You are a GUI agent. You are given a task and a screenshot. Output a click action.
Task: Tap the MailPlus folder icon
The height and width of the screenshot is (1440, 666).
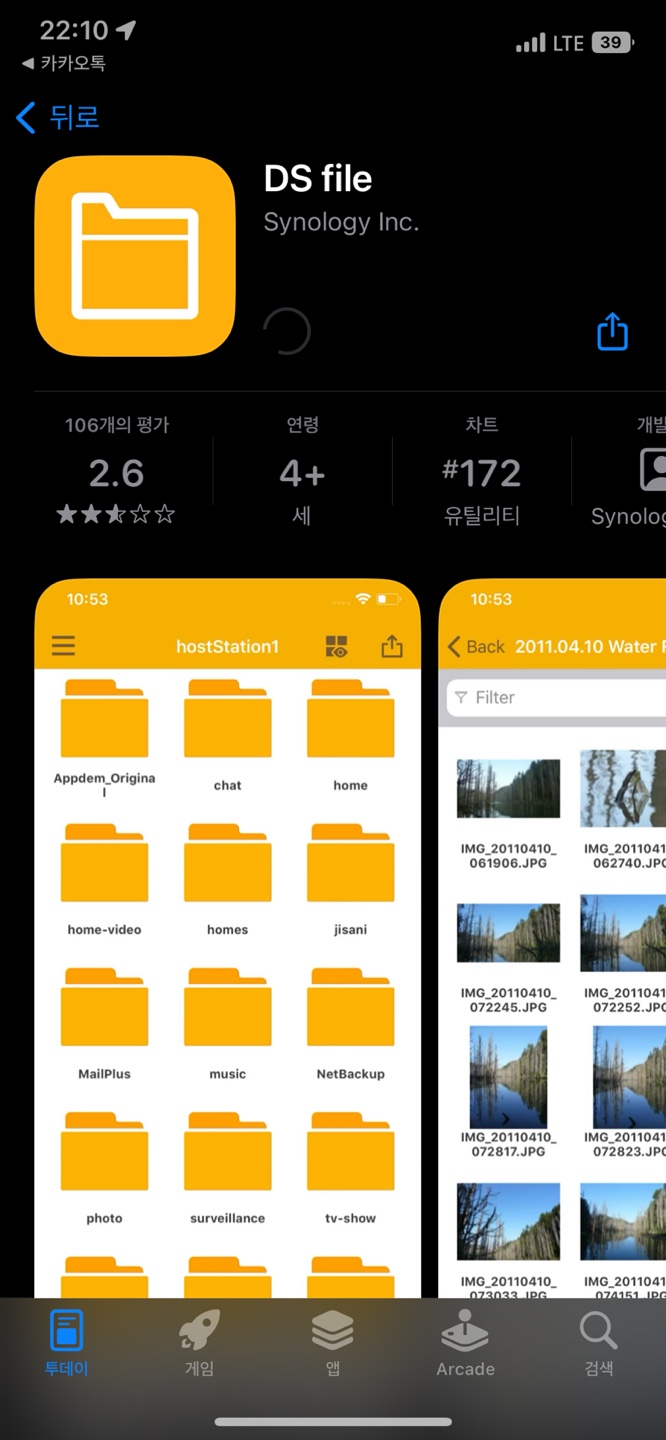(x=104, y=1007)
